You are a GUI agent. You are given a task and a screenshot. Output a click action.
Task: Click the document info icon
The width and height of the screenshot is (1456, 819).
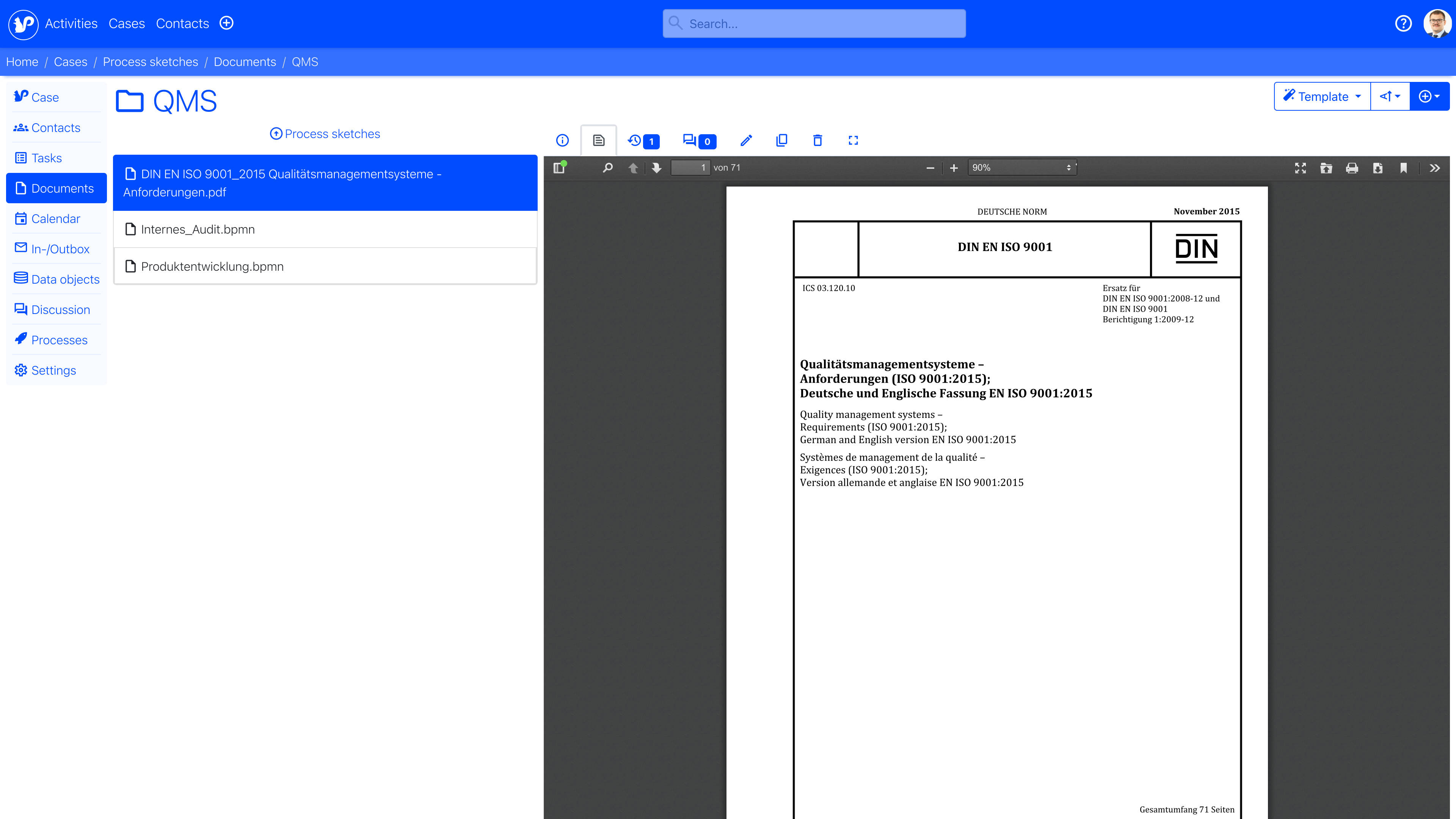(x=563, y=140)
